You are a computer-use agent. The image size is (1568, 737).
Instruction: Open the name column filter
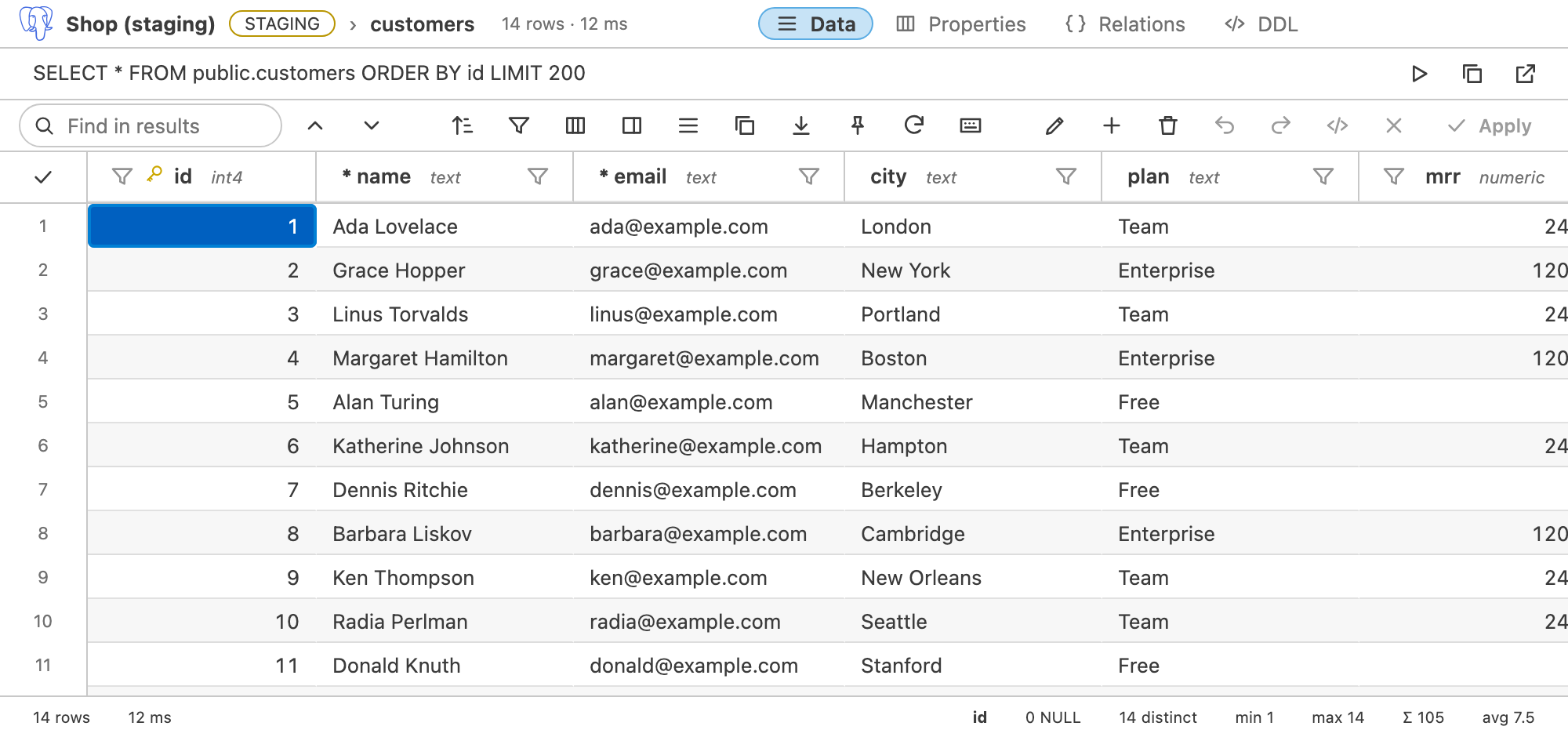(x=538, y=176)
